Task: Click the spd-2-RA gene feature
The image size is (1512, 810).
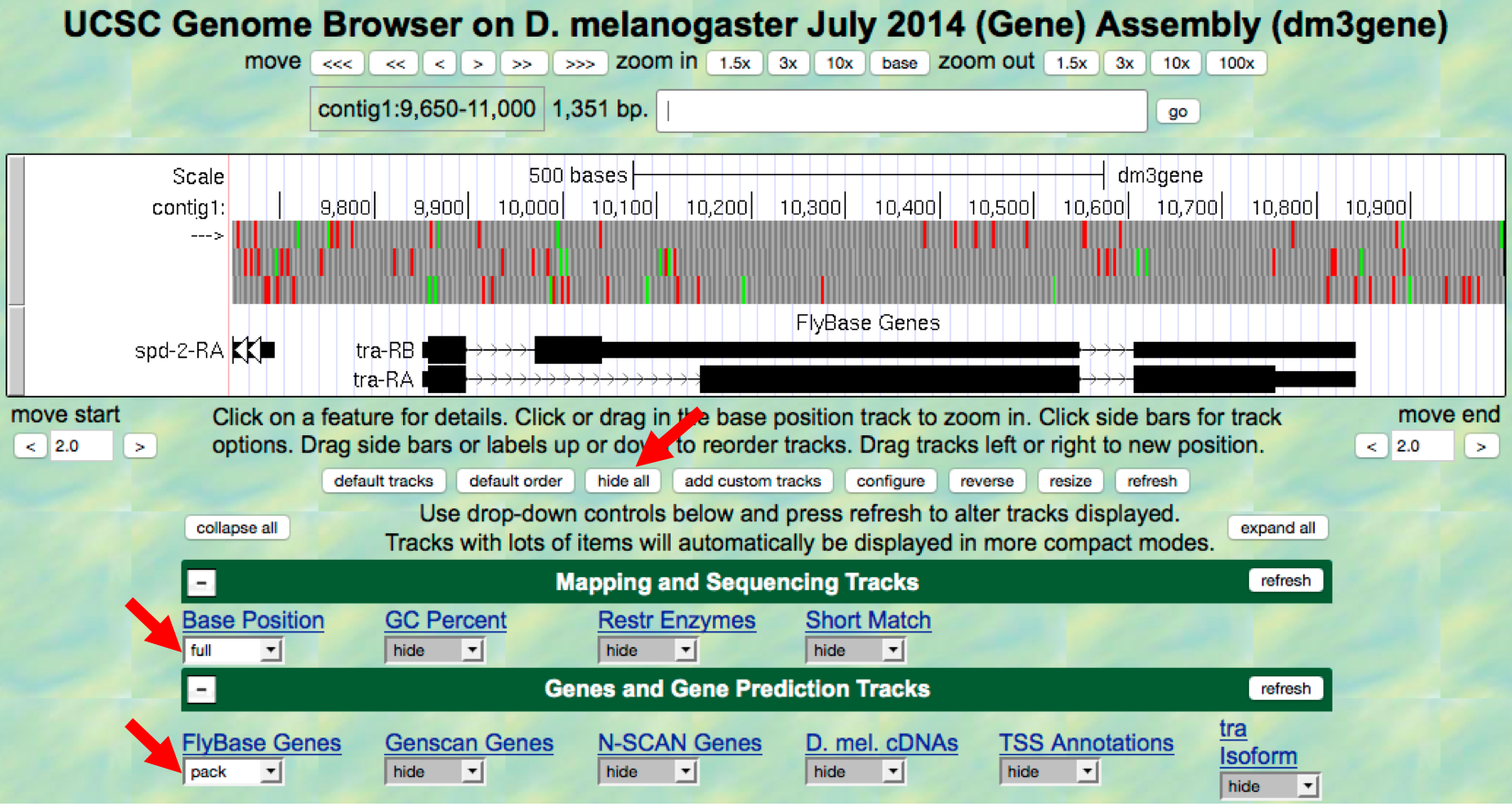Action: pyautogui.click(x=253, y=349)
